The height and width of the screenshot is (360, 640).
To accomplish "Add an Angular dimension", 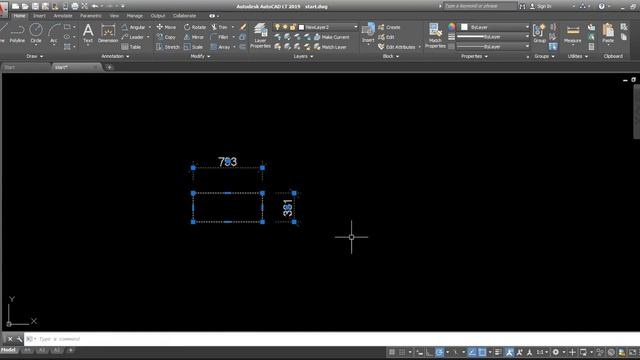I will click(133, 27).
